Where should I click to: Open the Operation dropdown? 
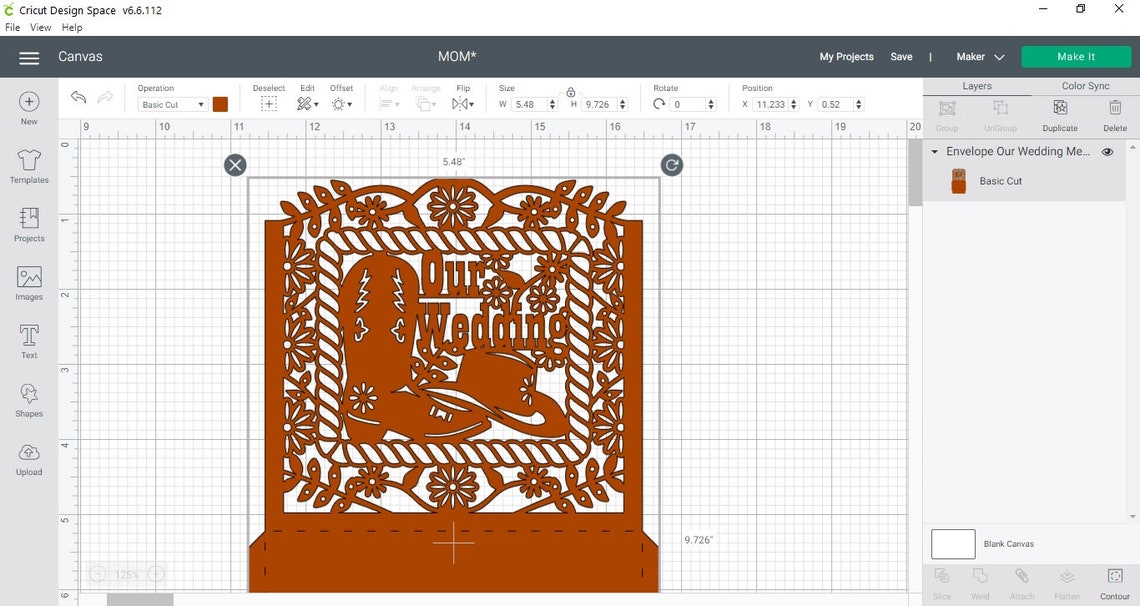pyautogui.click(x=171, y=104)
